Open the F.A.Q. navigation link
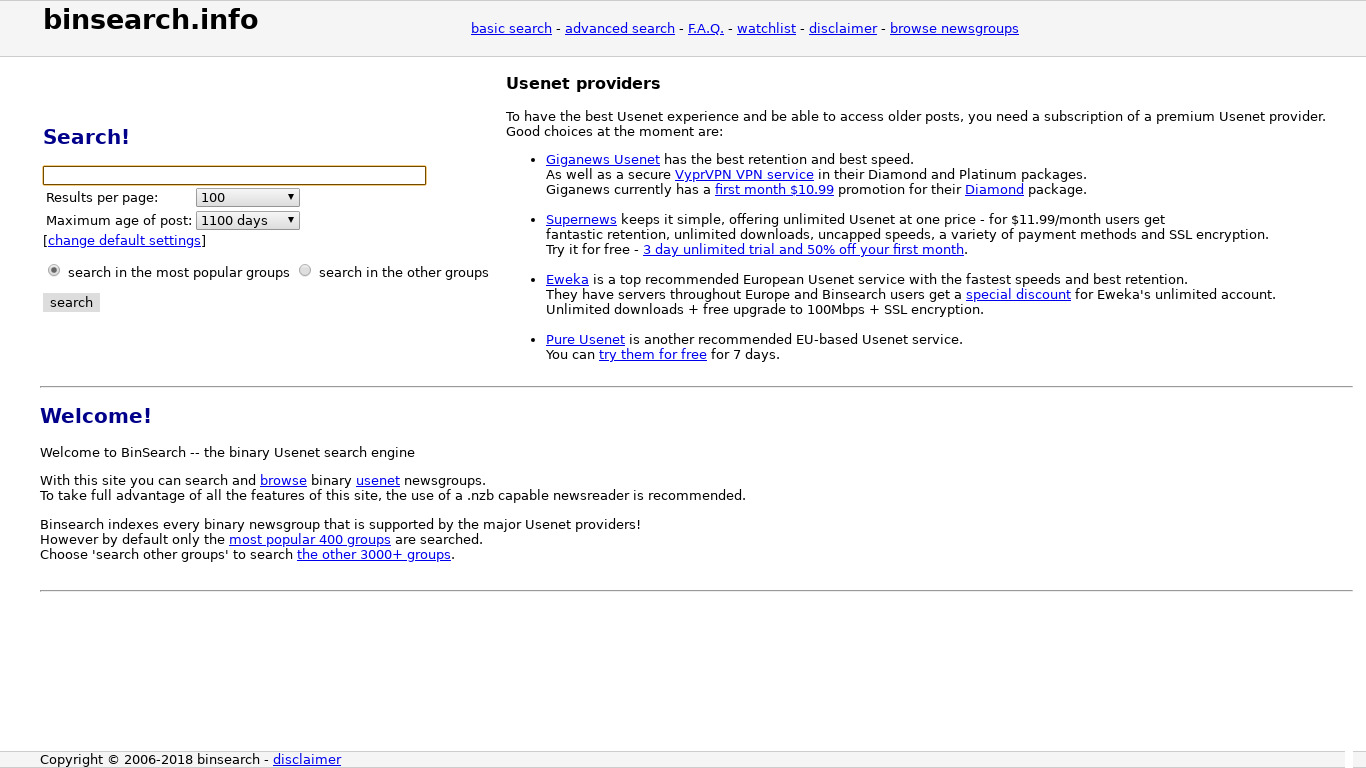 [x=706, y=29]
